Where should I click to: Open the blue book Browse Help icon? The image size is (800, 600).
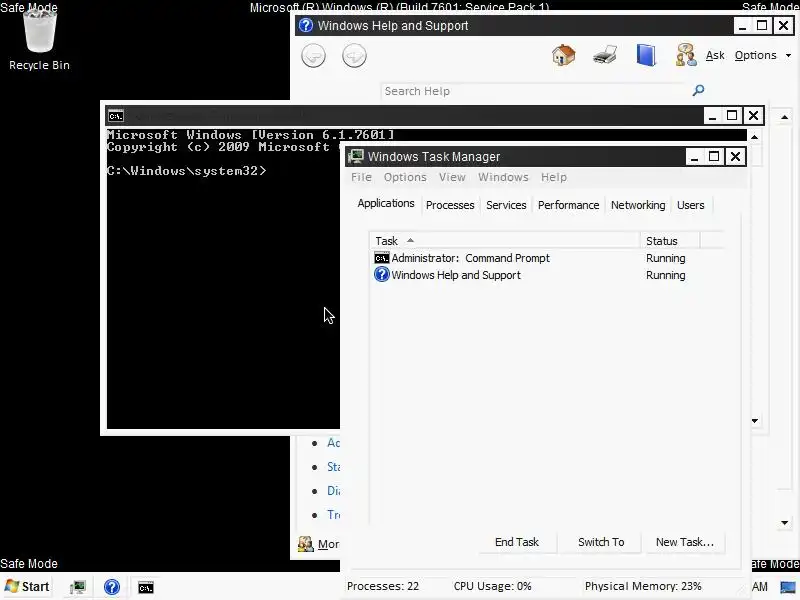[x=646, y=55]
